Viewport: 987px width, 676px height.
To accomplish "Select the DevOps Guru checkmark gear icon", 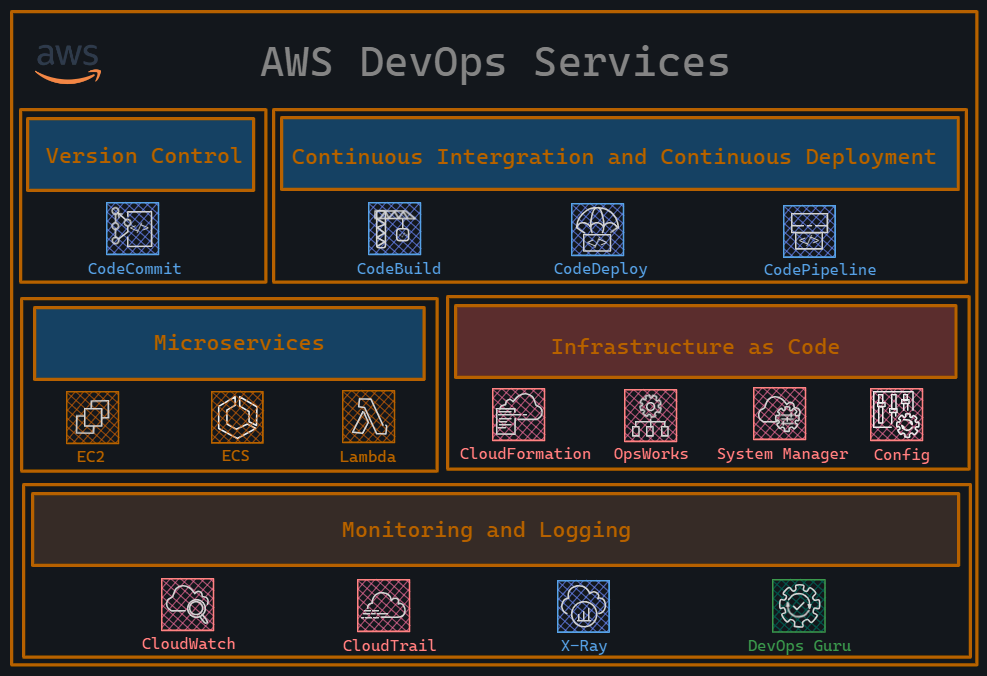I will (798, 604).
